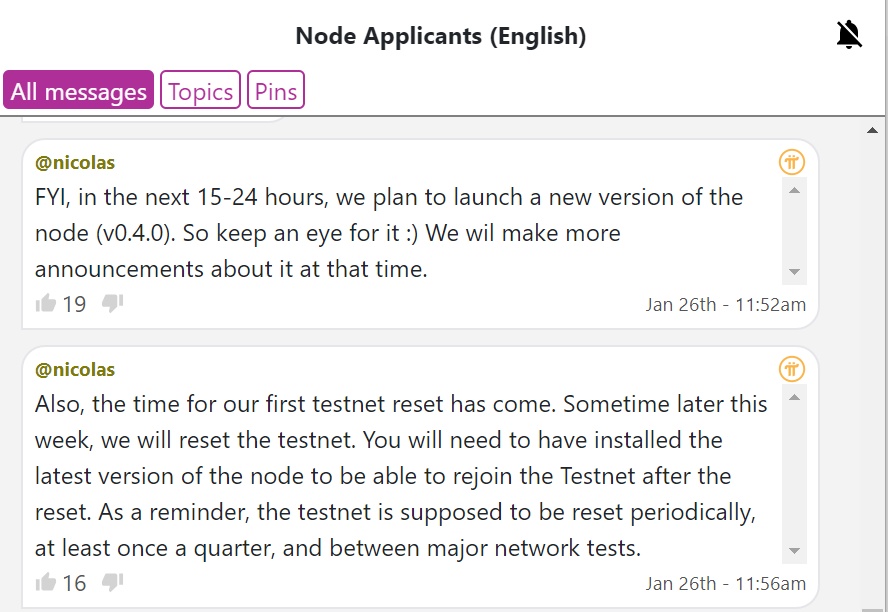Open the Topics tab

(x=200, y=89)
